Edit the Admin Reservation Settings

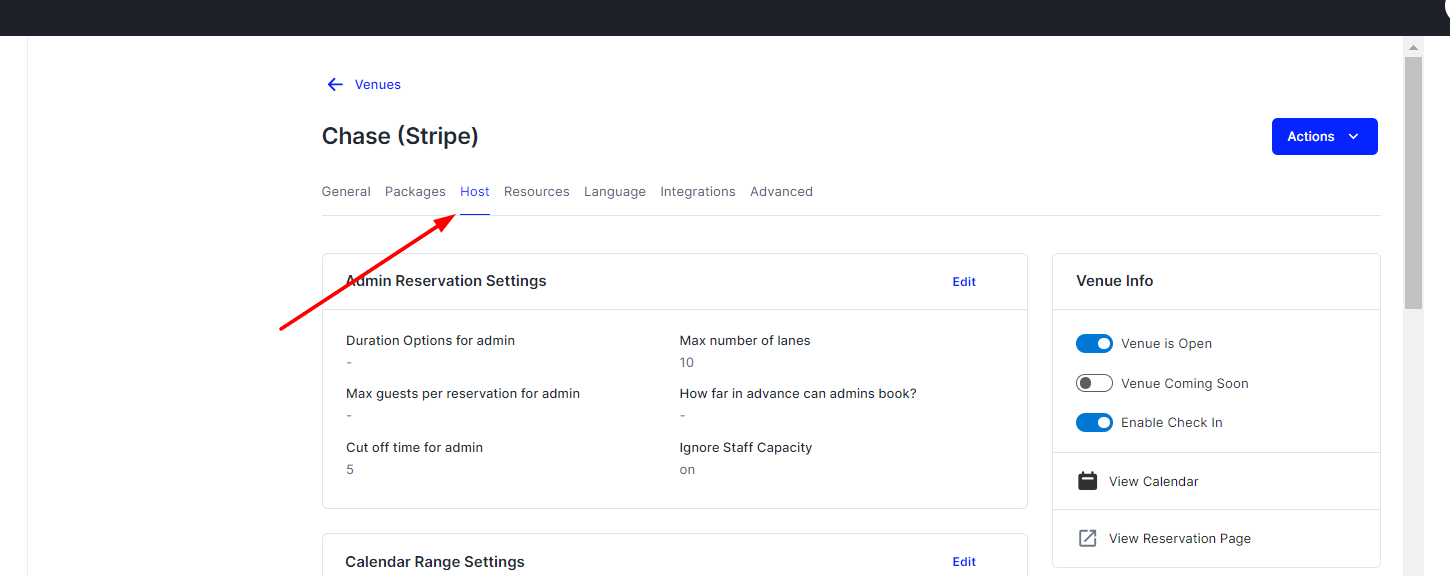click(964, 282)
